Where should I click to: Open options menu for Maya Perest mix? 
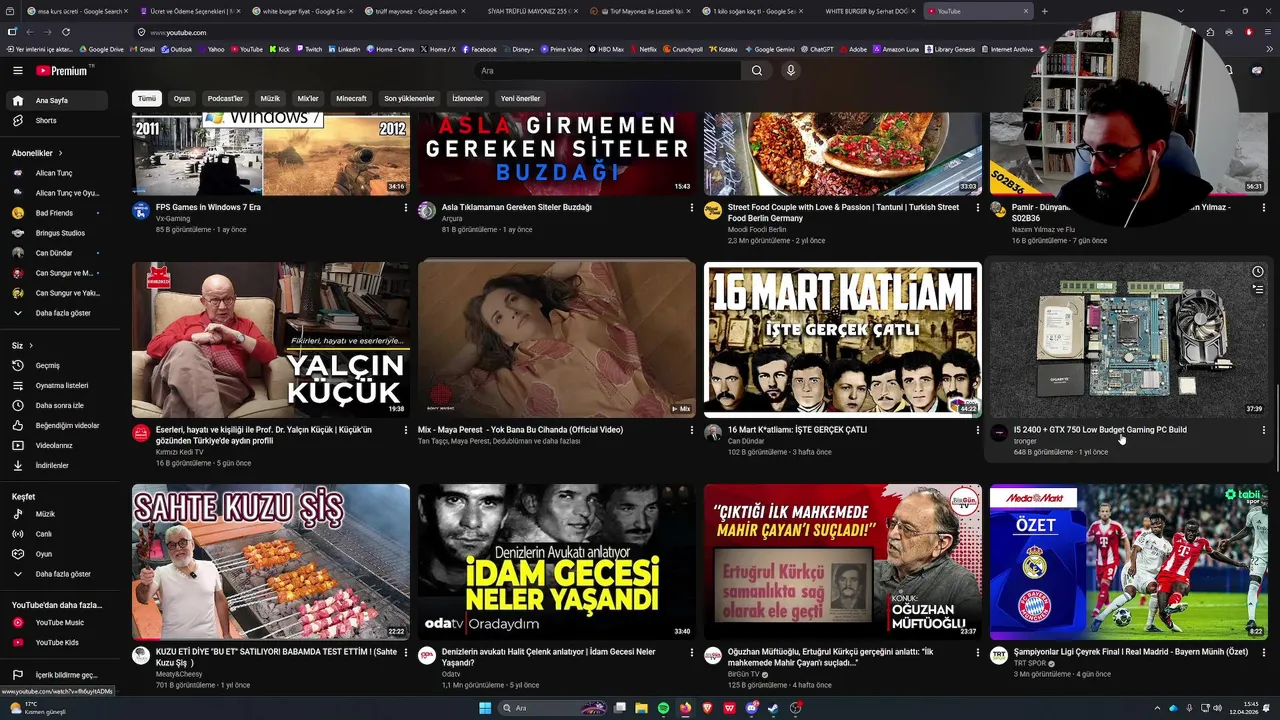pyautogui.click(x=691, y=430)
